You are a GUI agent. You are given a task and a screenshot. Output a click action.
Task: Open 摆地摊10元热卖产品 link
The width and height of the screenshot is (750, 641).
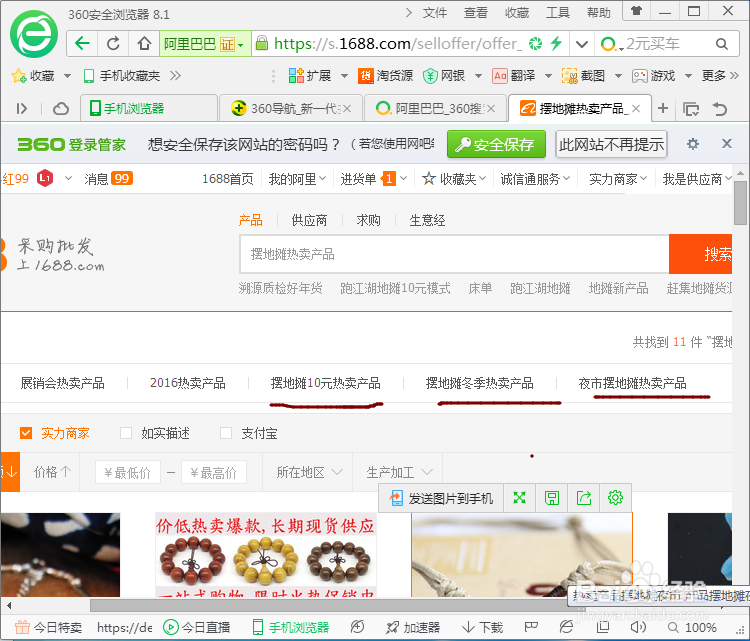325,383
